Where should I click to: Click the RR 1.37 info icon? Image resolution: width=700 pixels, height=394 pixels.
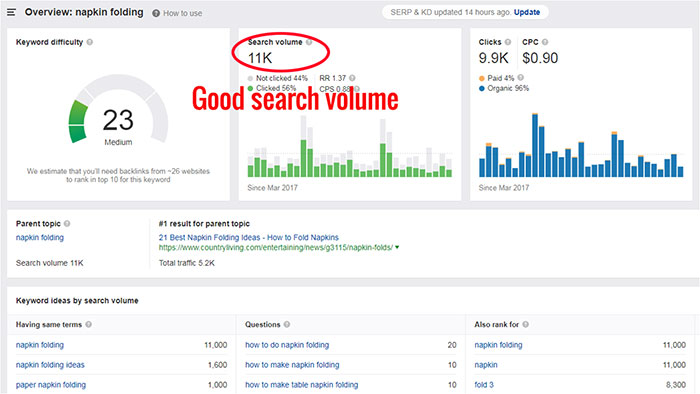pyautogui.click(x=352, y=78)
